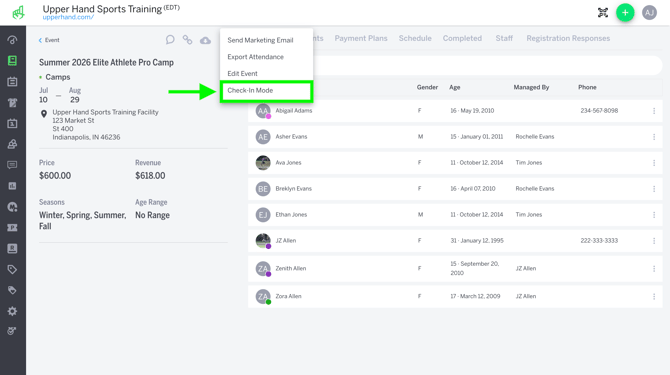Click Ava Jones profile photo

263,163
